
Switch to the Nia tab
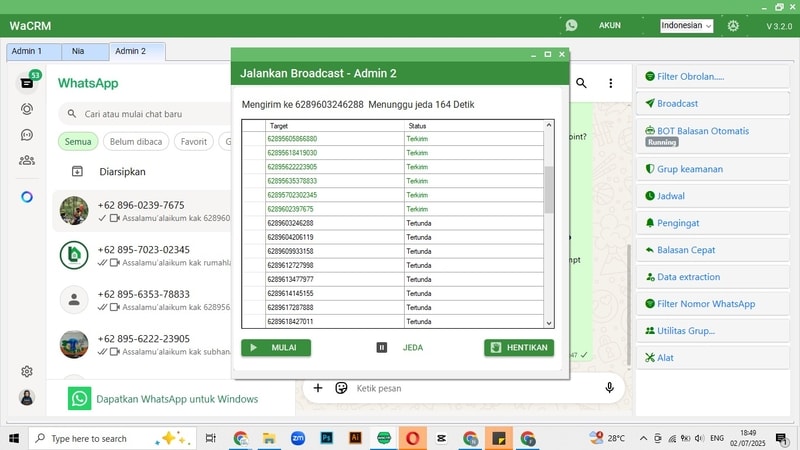point(85,51)
